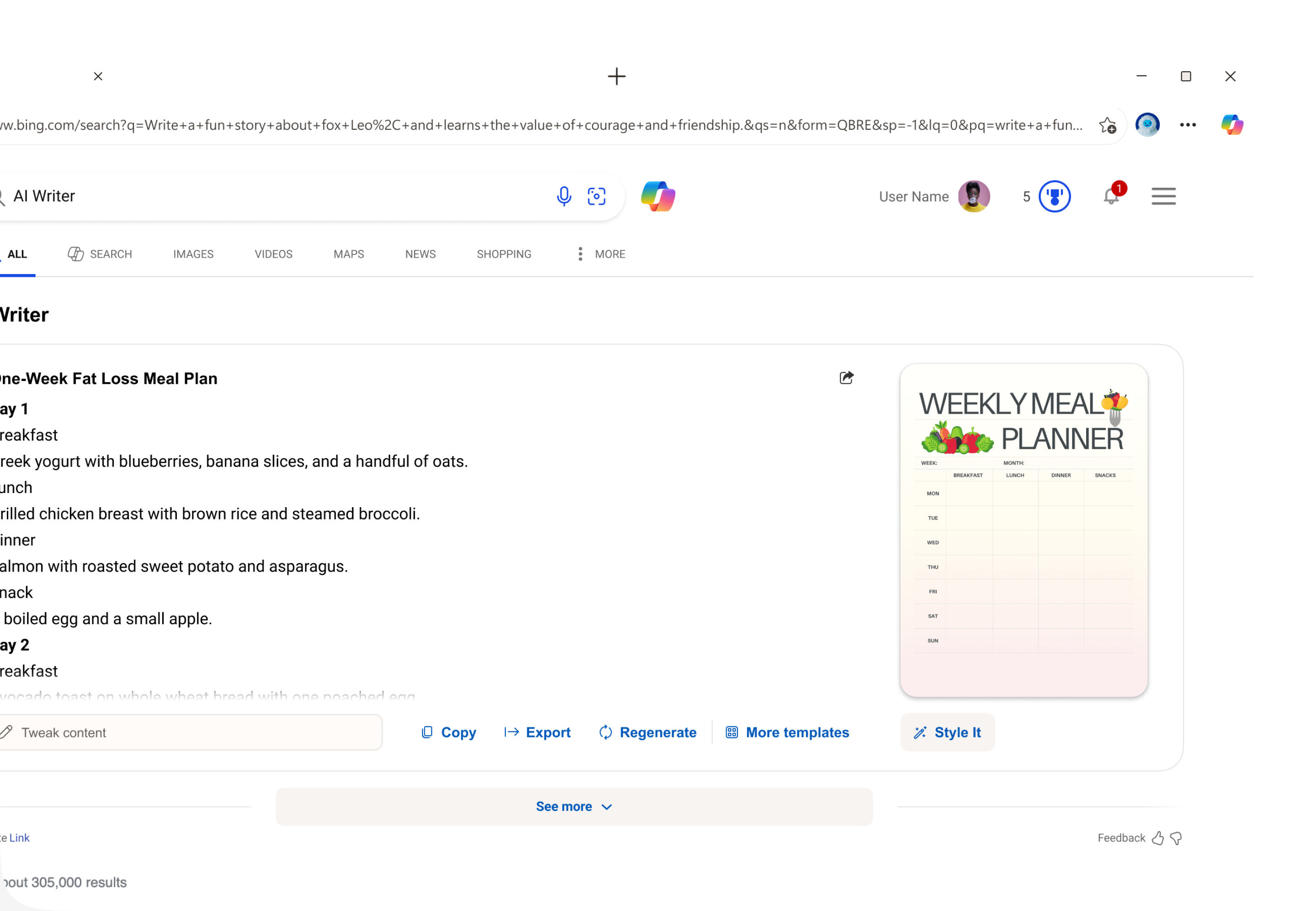Click the Link hyperlink

[19, 838]
